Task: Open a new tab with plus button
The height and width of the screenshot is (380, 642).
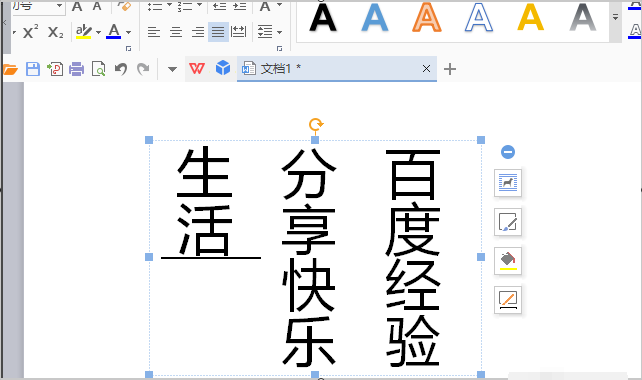Action: click(x=450, y=69)
